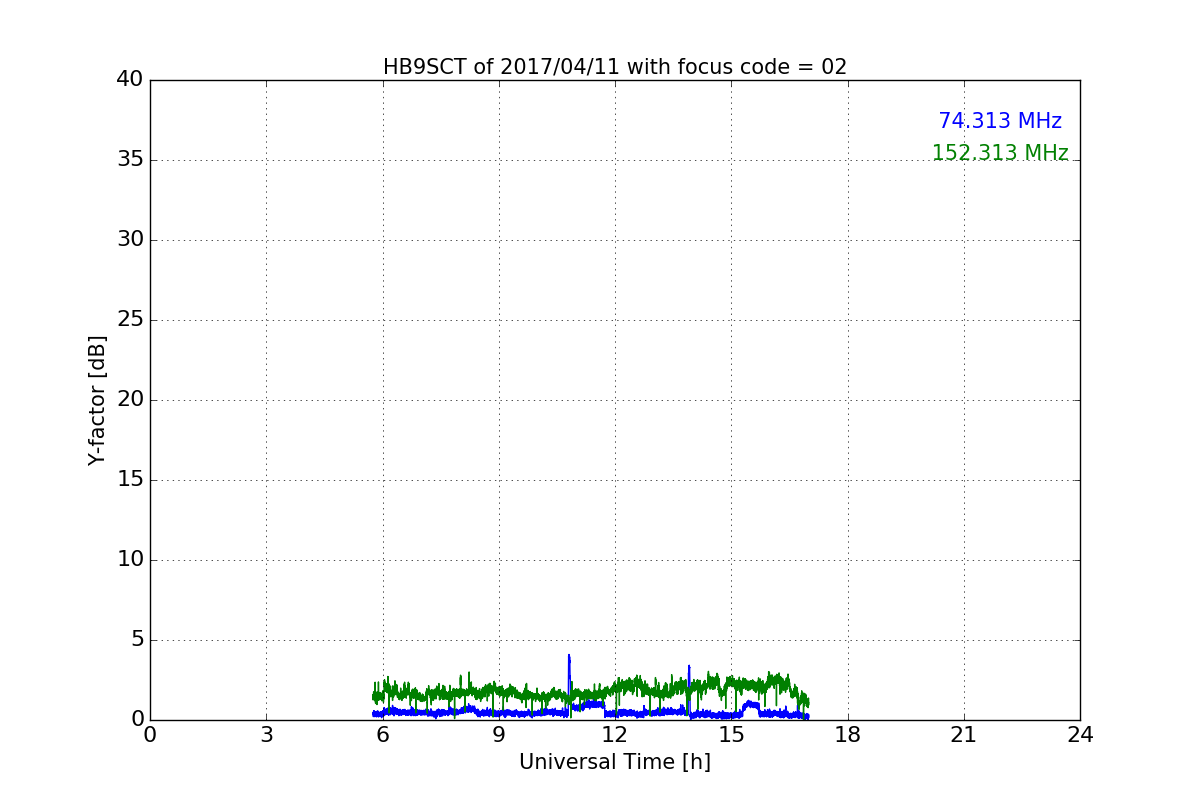Click the y-axis tick label 40
Image resolution: width=1200 pixels, height=800 pixels.
130,80
